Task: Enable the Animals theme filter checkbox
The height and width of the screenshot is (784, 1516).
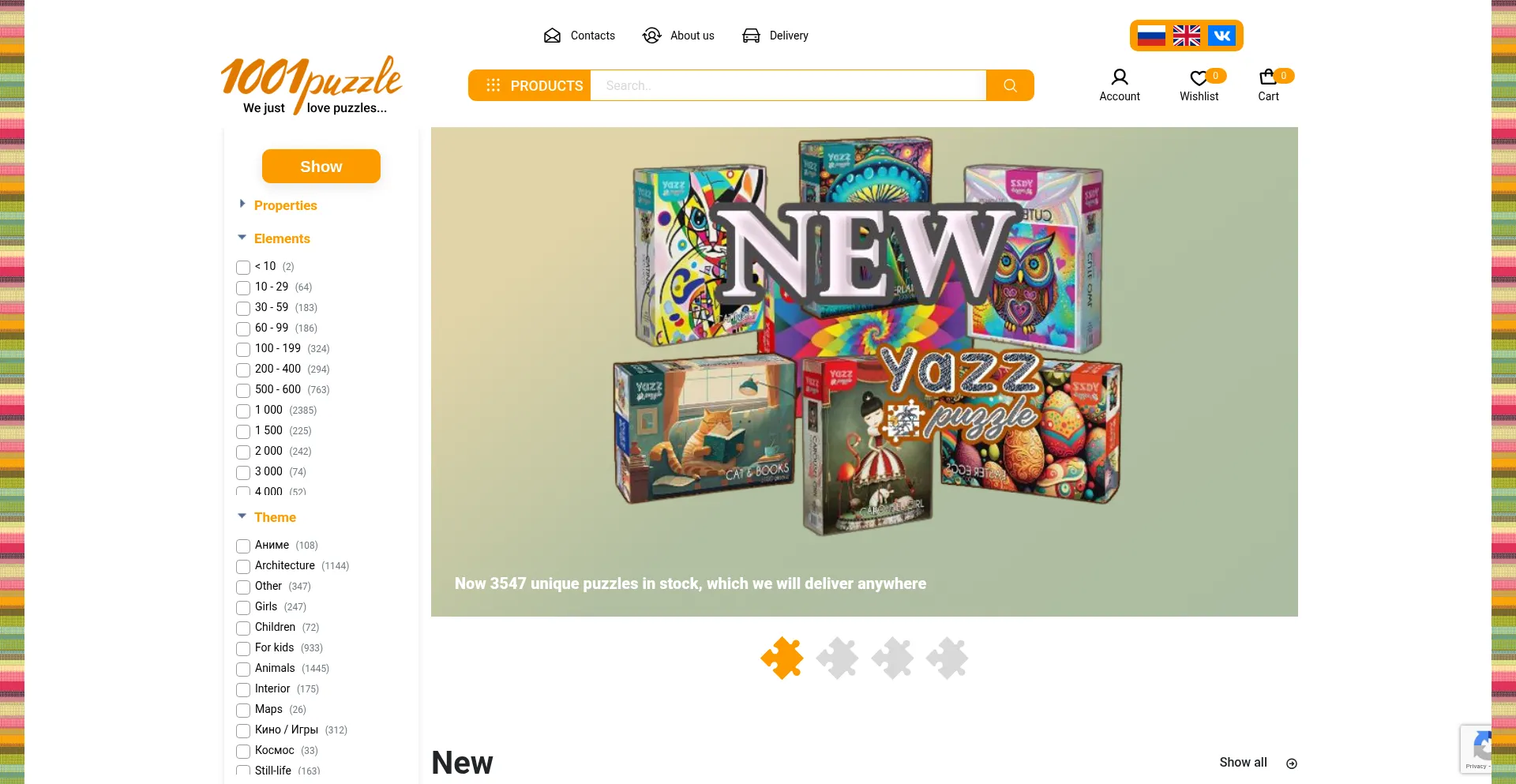Action: 243,670
